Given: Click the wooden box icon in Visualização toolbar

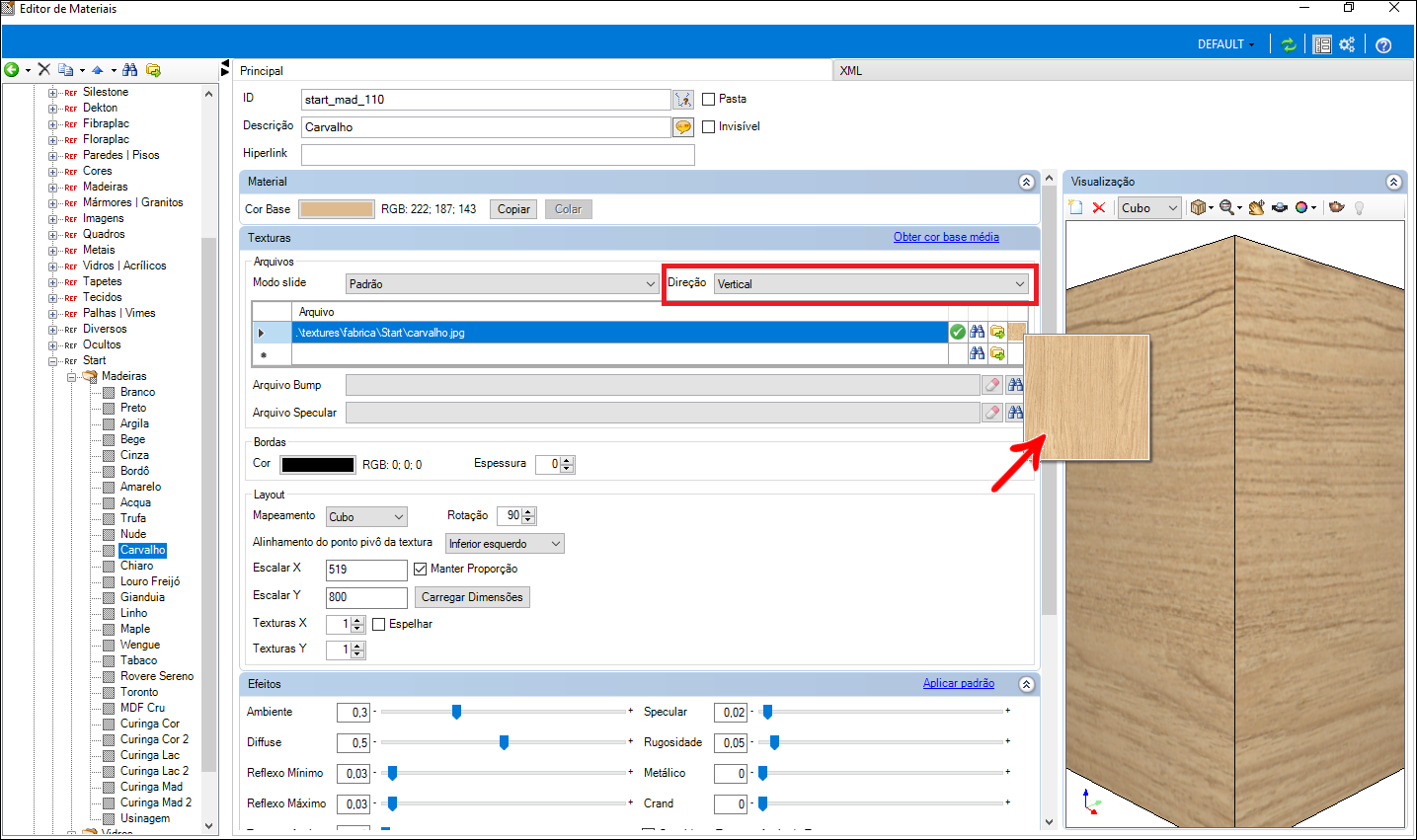Looking at the screenshot, I should click(x=1198, y=207).
